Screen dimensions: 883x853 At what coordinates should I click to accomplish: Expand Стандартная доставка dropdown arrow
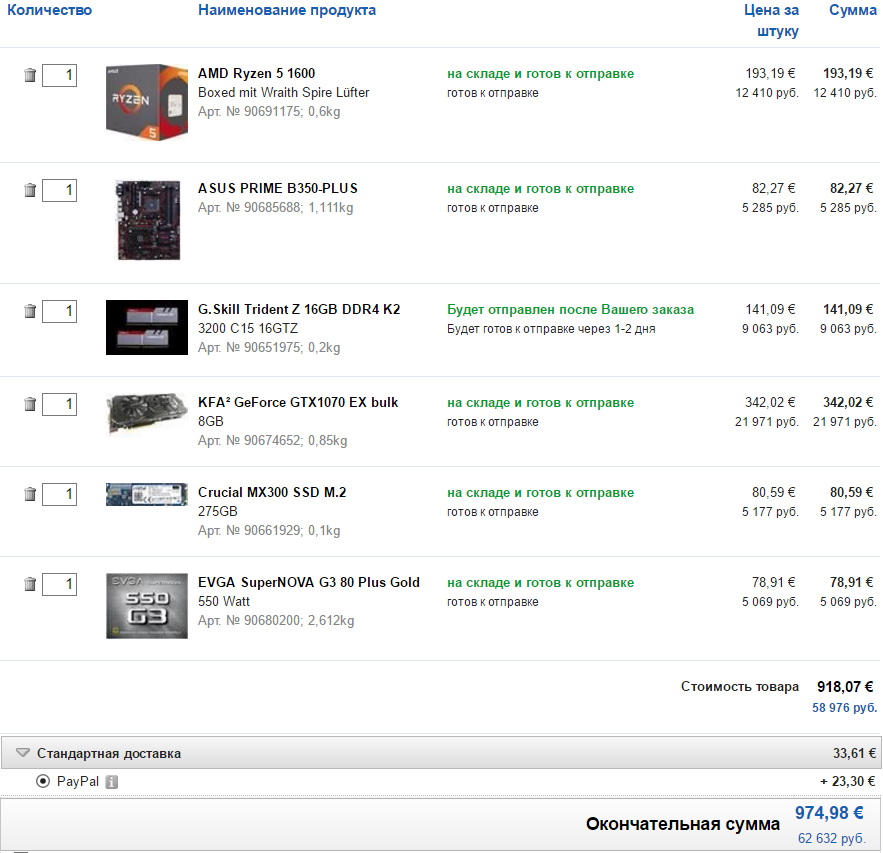pos(23,753)
